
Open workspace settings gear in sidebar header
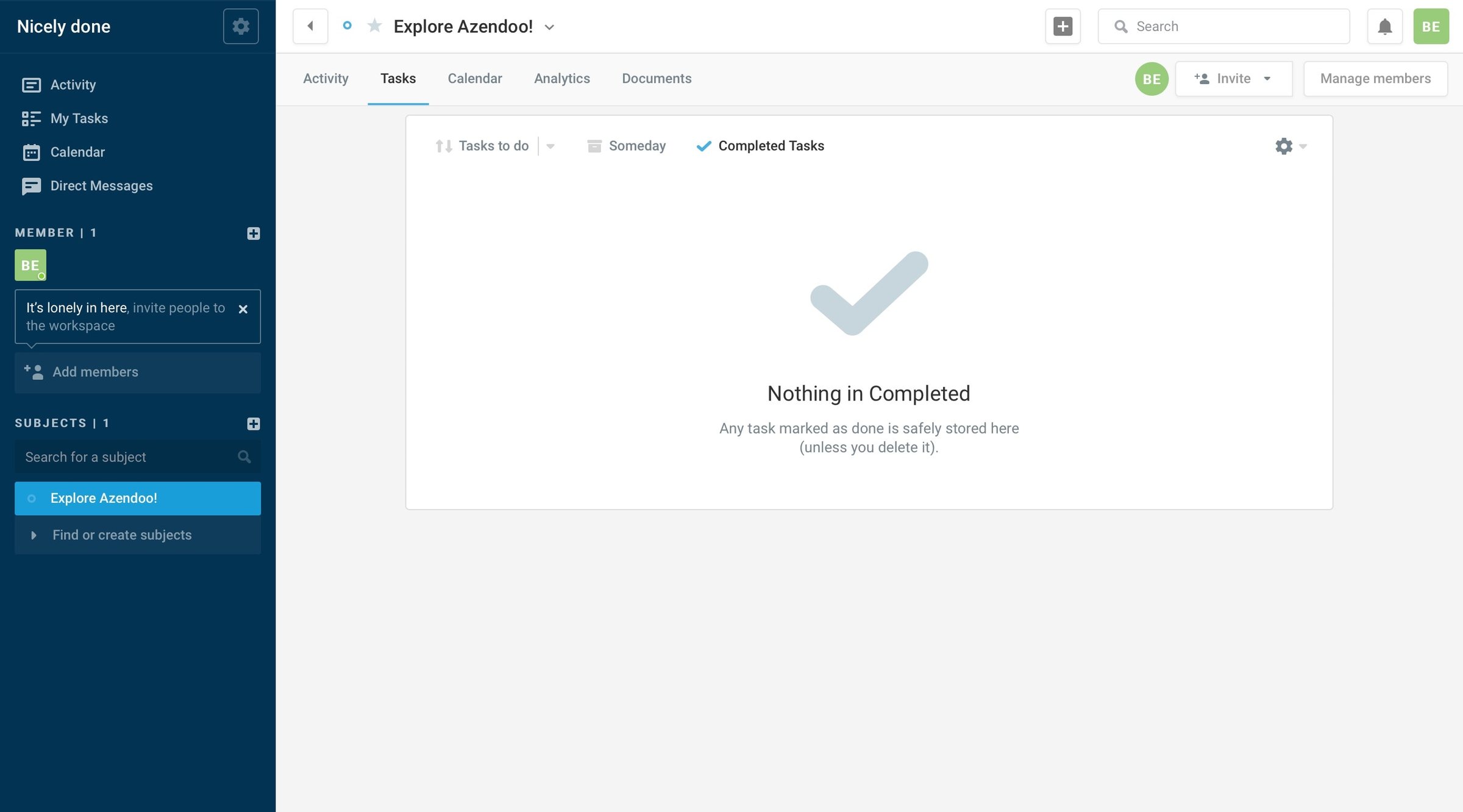241,26
